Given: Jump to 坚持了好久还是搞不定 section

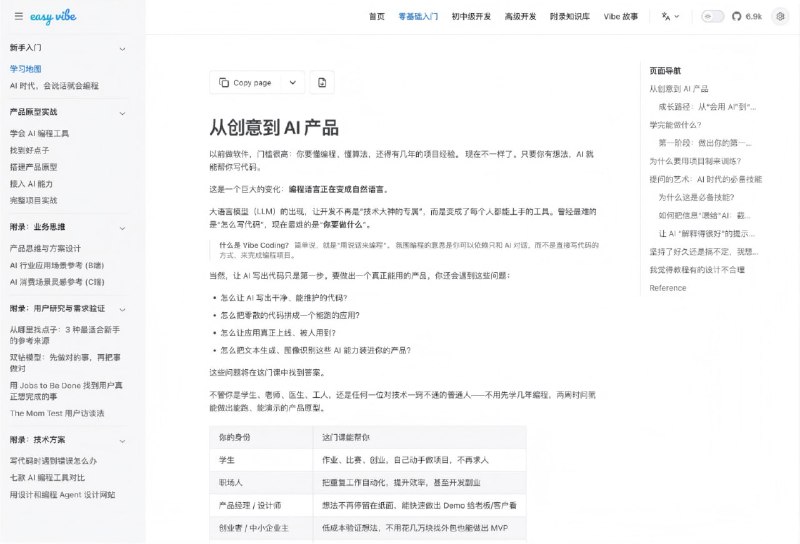Looking at the screenshot, I should click(704, 252).
